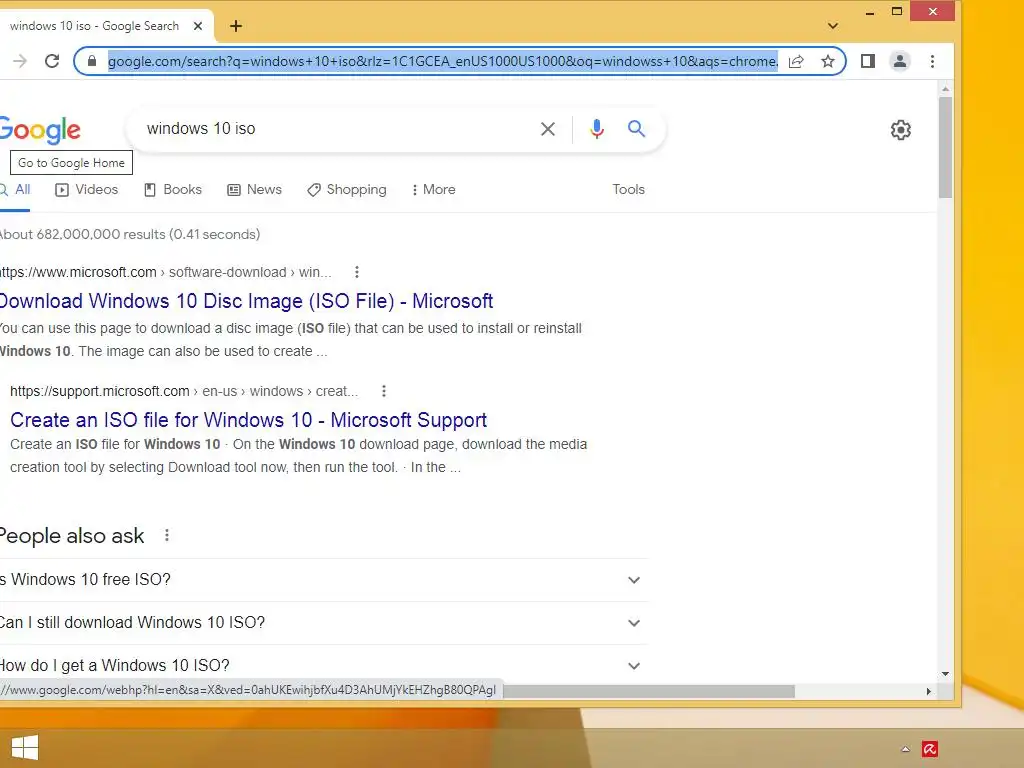Click the www.microsoft.com URL breadcrumb
Image resolution: width=1024 pixels, height=768 pixels.
[165, 272]
